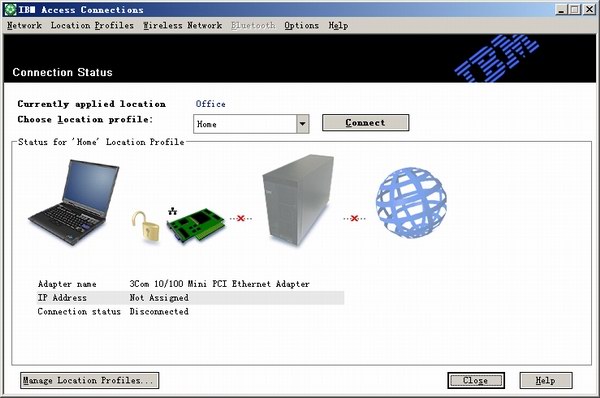600x398 pixels.
Task: Open the Options menu
Action: pos(302,25)
